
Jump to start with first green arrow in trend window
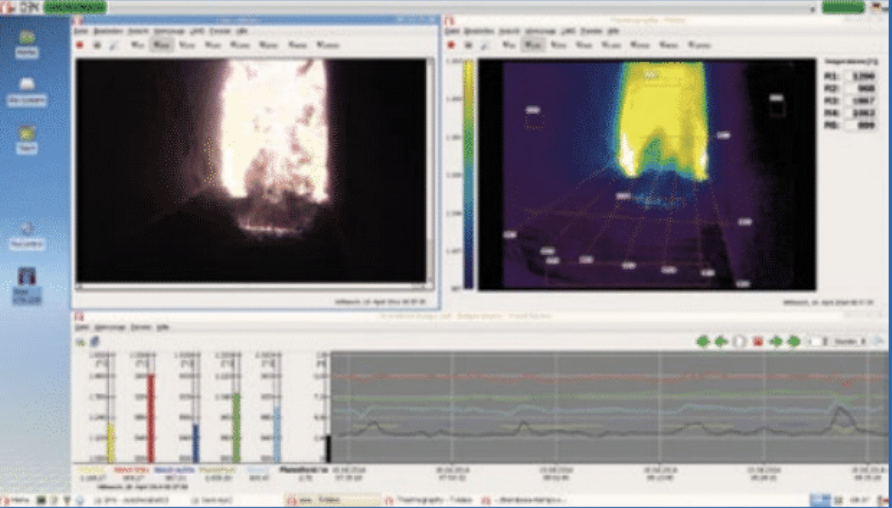click(x=703, y=341)
